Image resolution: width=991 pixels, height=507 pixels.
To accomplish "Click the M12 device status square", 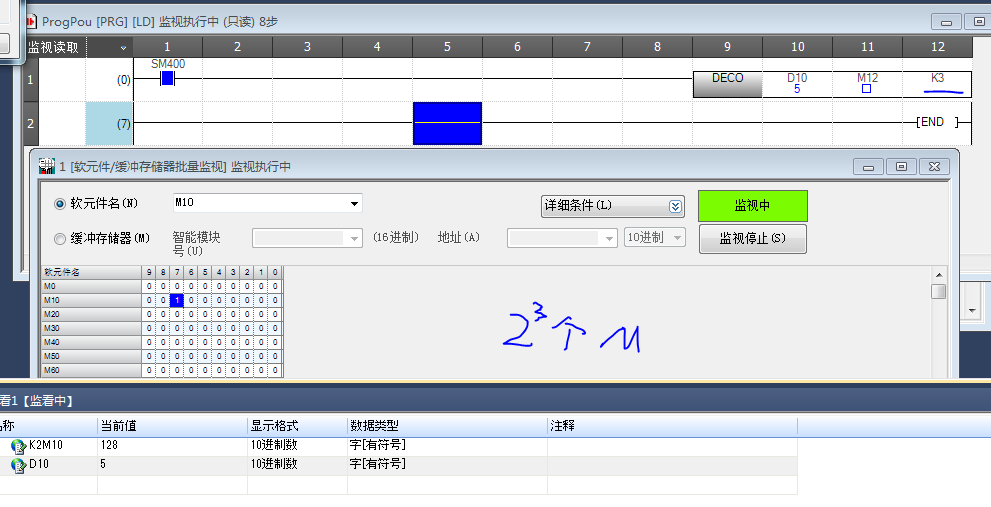I will [x=866, y=89].
